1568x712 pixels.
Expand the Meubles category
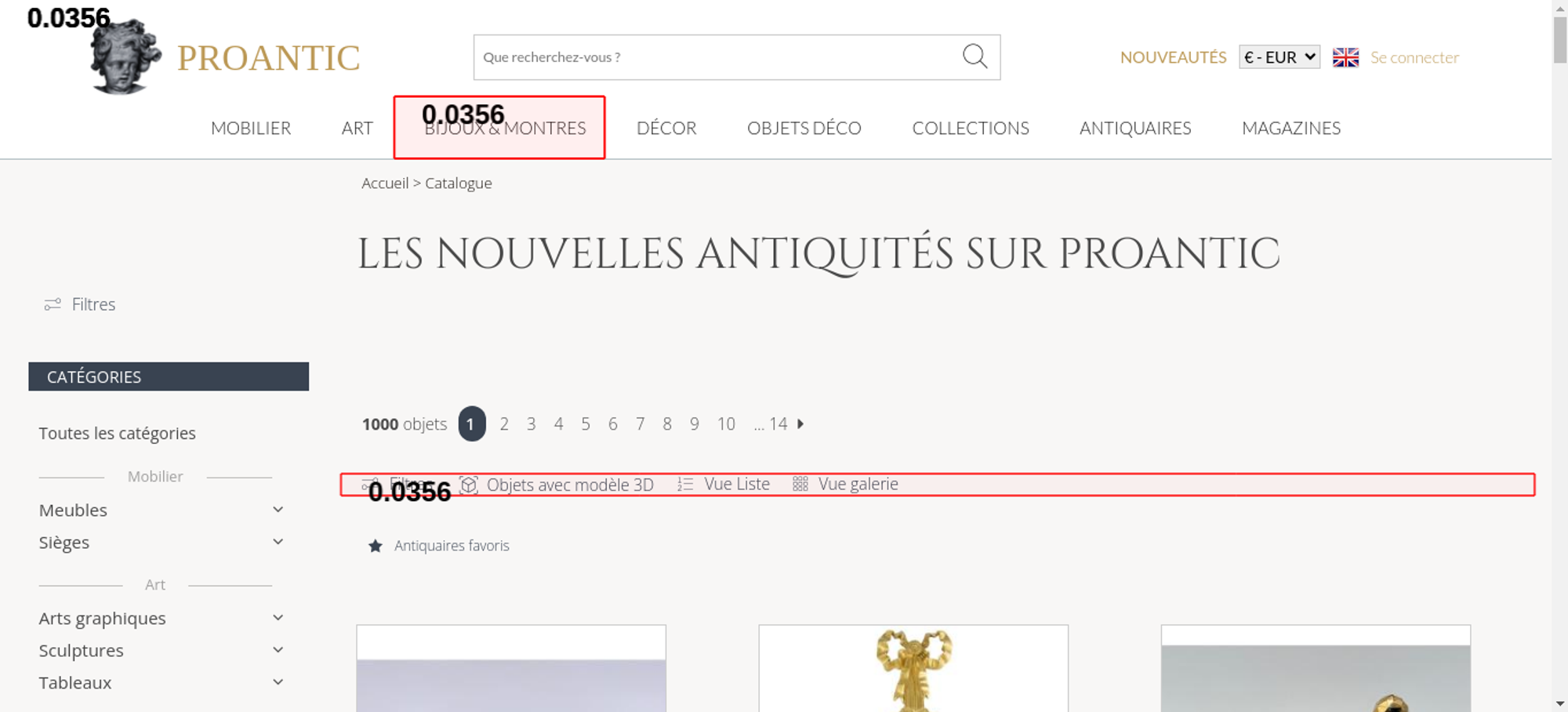tap(278, 510)
